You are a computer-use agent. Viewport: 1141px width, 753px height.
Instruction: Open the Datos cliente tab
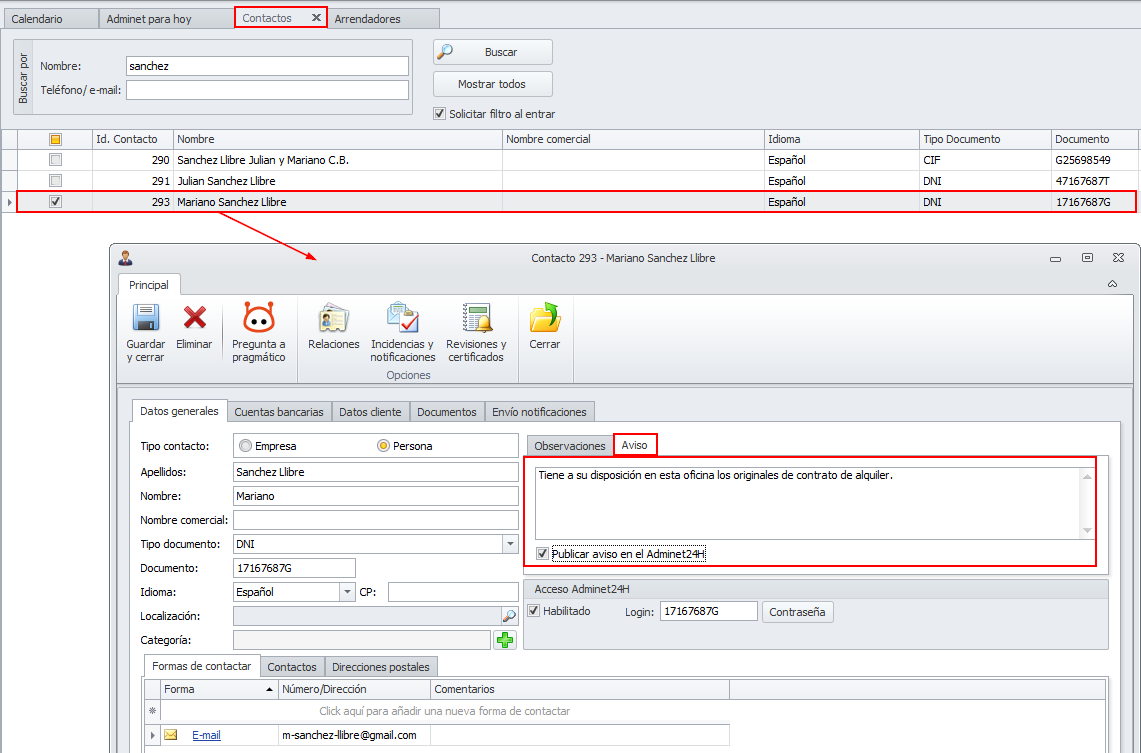click(370, 412)
